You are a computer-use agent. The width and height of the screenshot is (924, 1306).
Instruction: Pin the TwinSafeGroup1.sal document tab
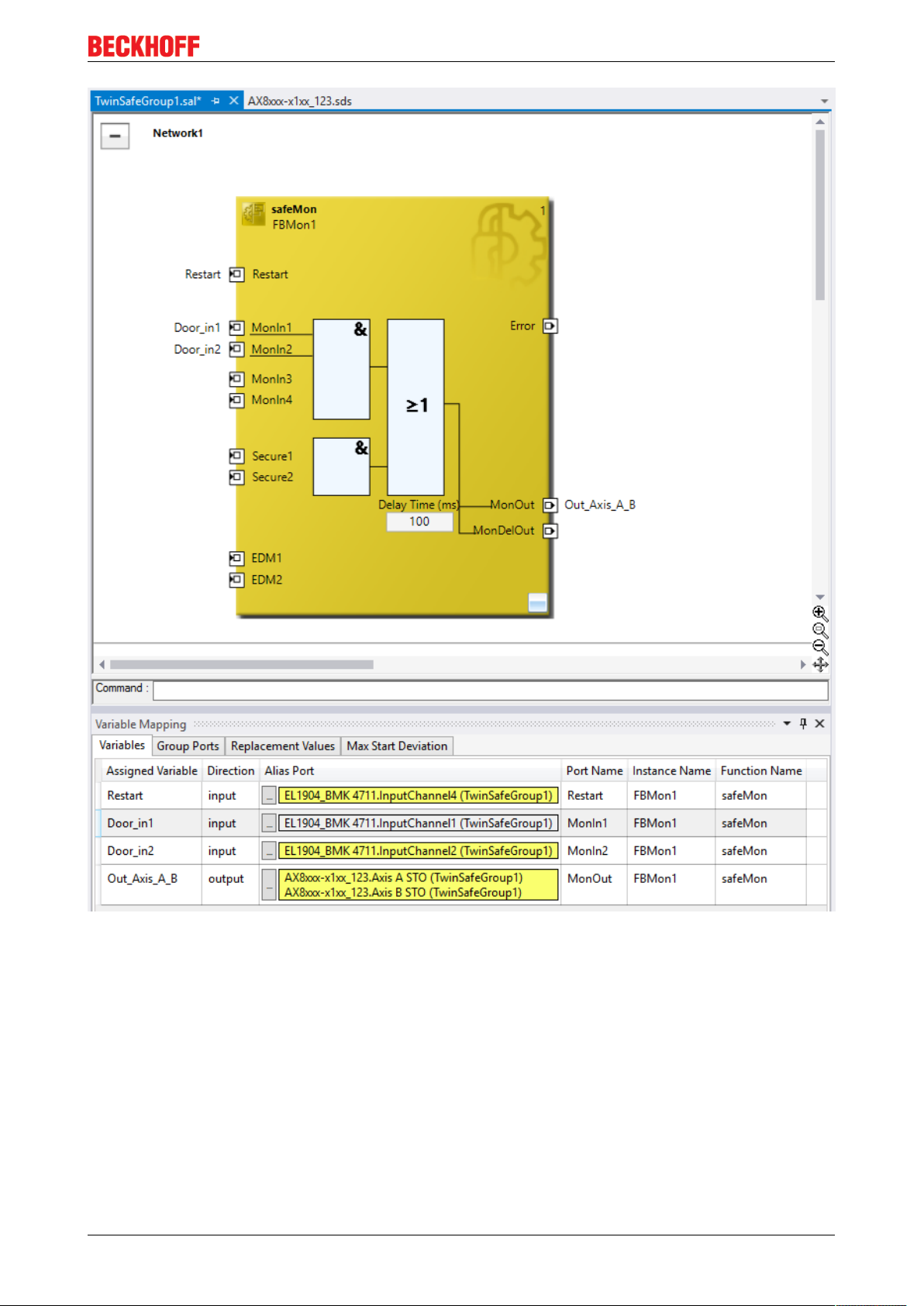pos(215,101)
